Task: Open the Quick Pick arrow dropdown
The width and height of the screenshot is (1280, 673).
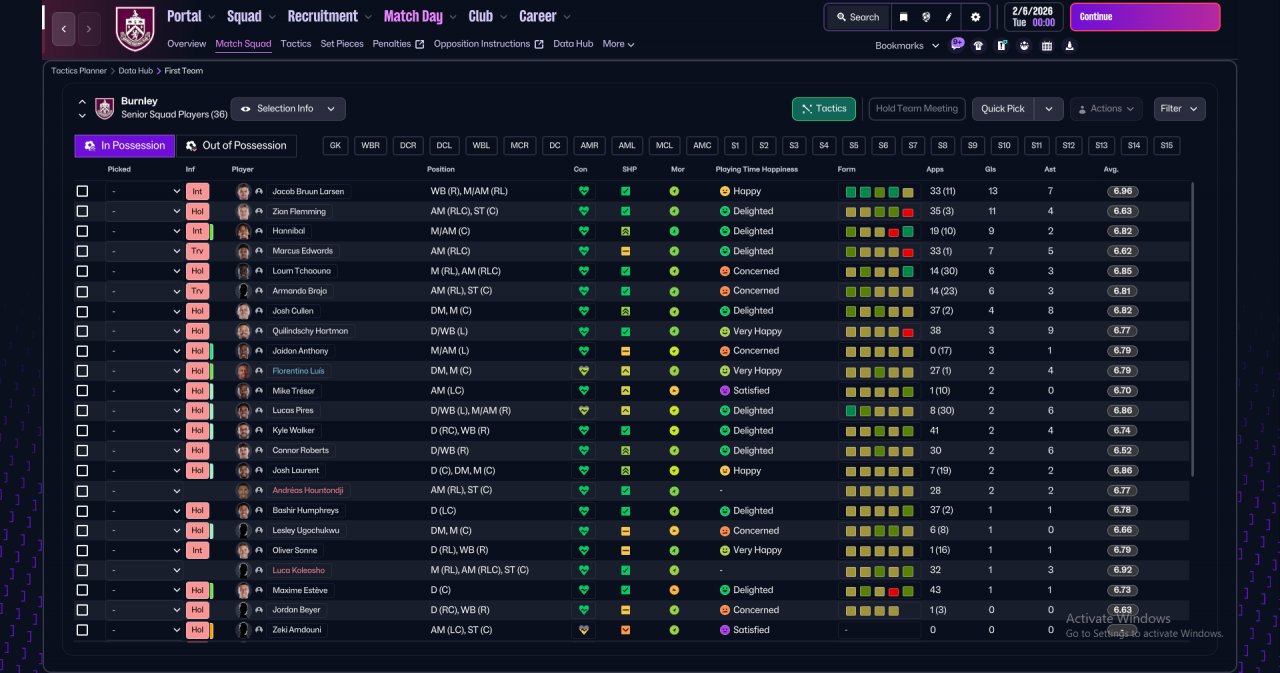Action: [x=1048, y=109]
